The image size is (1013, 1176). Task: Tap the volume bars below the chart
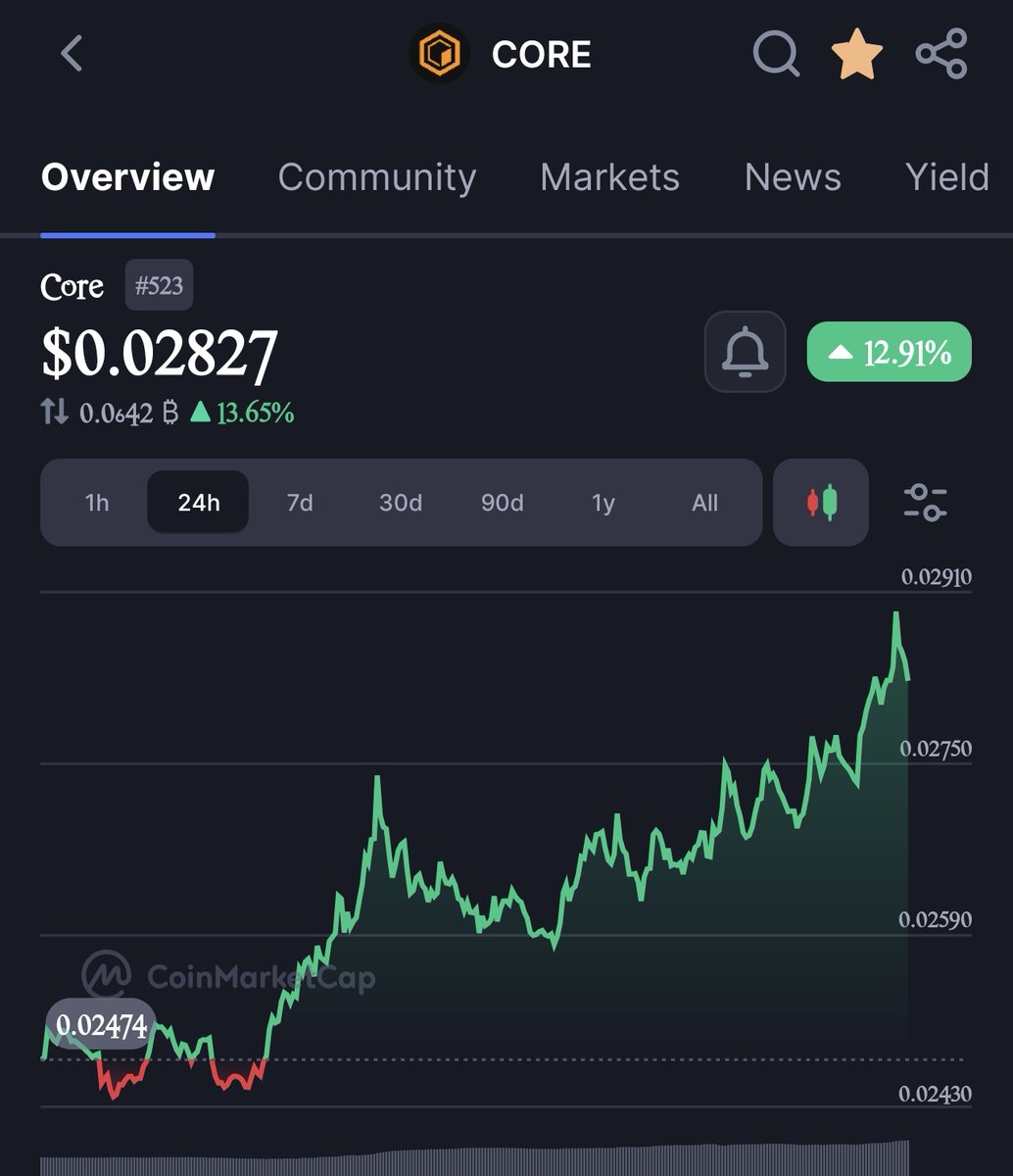(x=475, y=1159)
